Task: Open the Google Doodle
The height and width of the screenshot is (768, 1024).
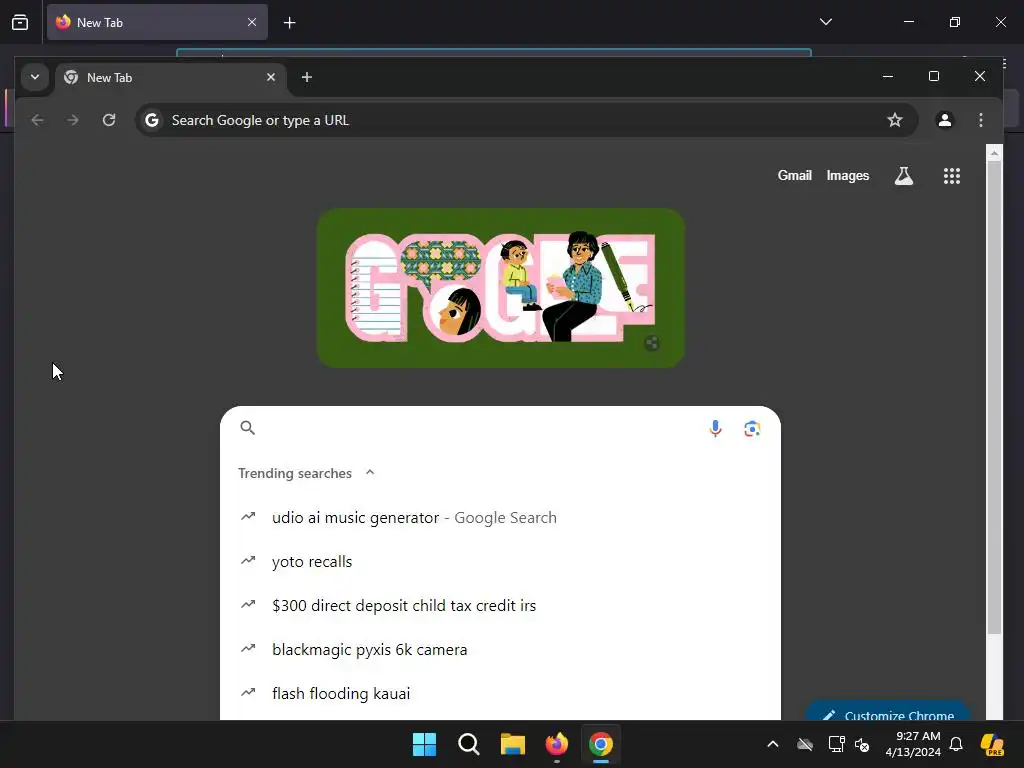Action: [x=500, y=287]
